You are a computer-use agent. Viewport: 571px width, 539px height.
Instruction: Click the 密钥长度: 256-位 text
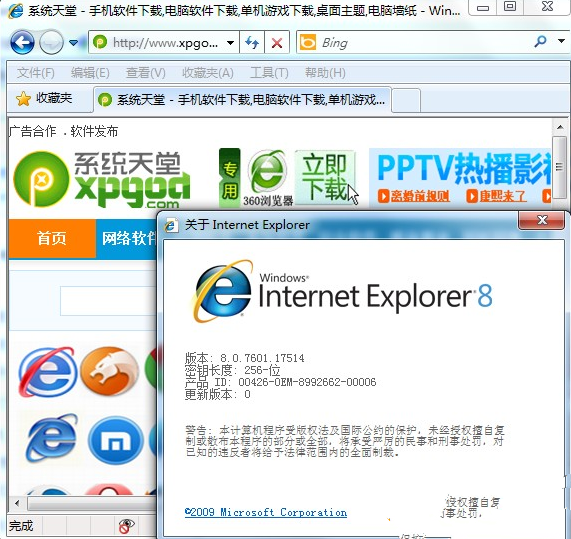point(232,370)
